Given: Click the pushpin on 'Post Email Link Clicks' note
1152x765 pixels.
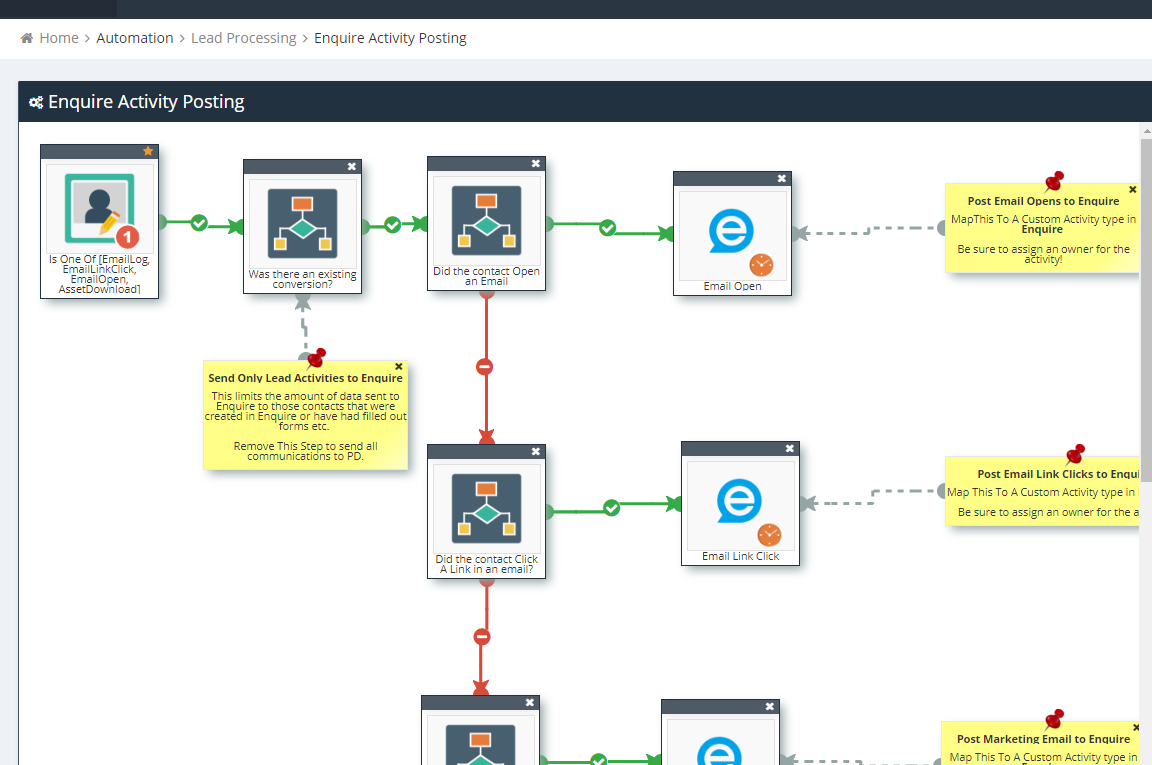Looking at the screenshot, I should (x=1075, y=454).
